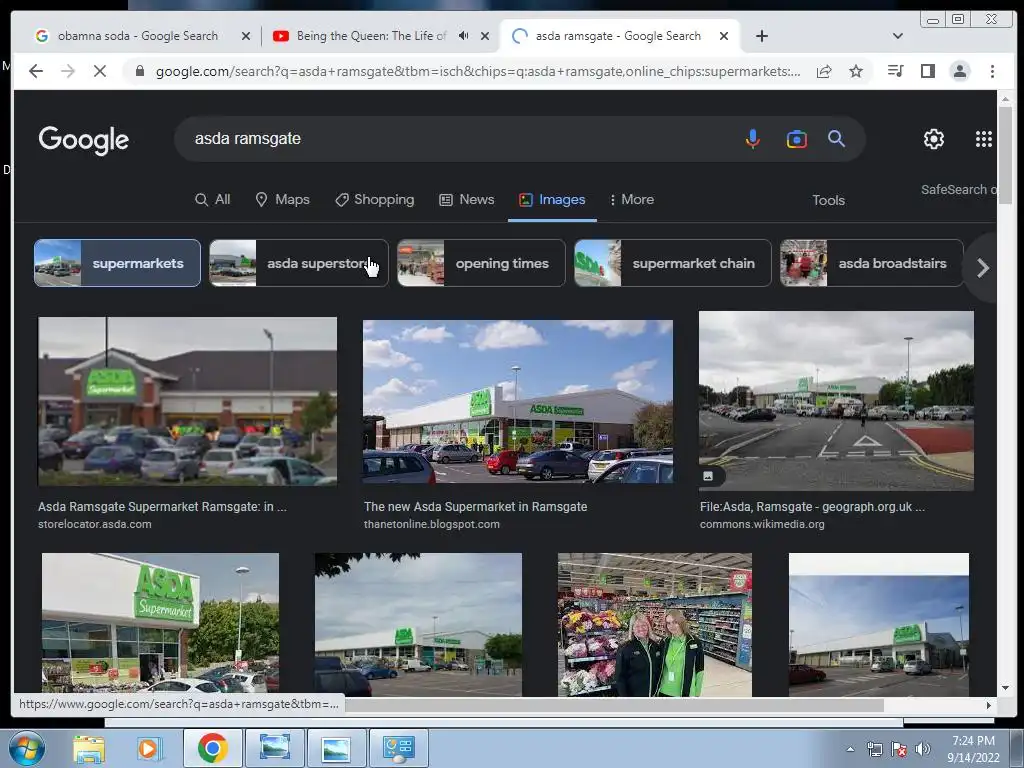Switch to Being the Queen YouTube tab
This screenshot has height=768, width=1024.
click(x=371, y=36)
